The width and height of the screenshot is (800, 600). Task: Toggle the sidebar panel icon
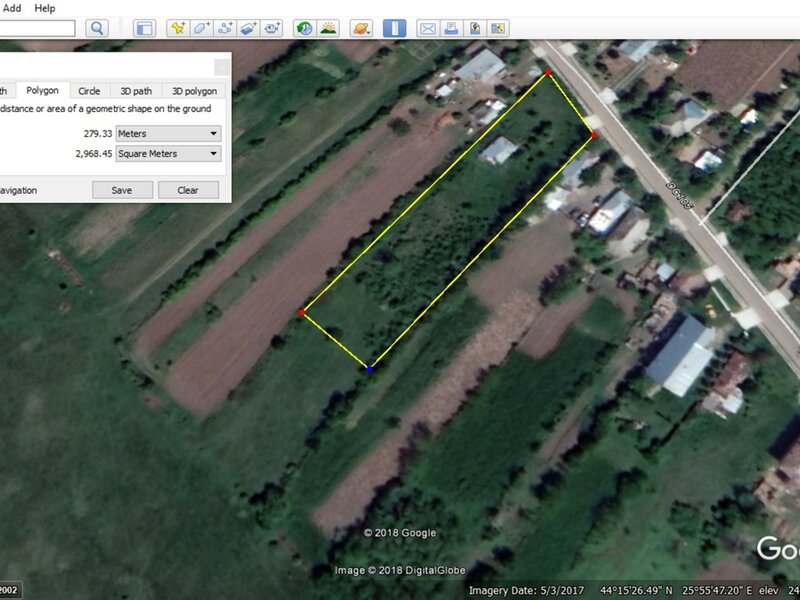coord(144,29)
